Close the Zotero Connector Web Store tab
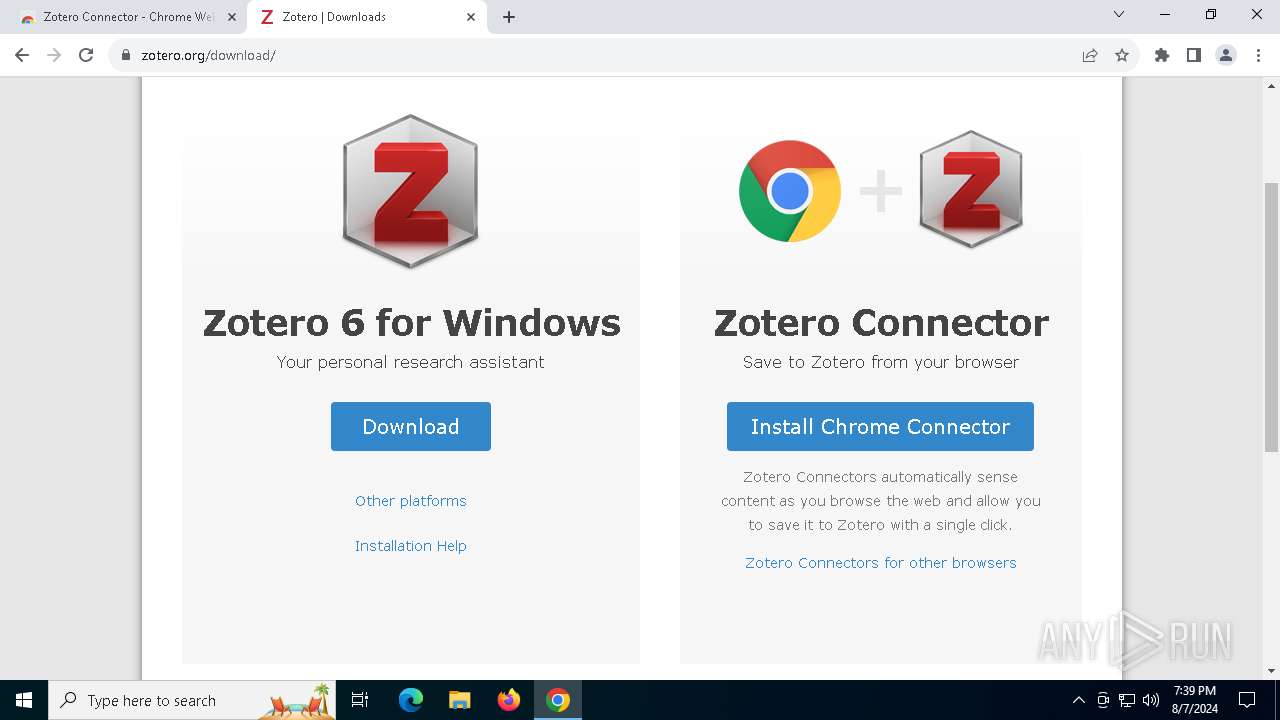Screen dimensions: 1280x720 pyautogui.click(x=231, y=17)
